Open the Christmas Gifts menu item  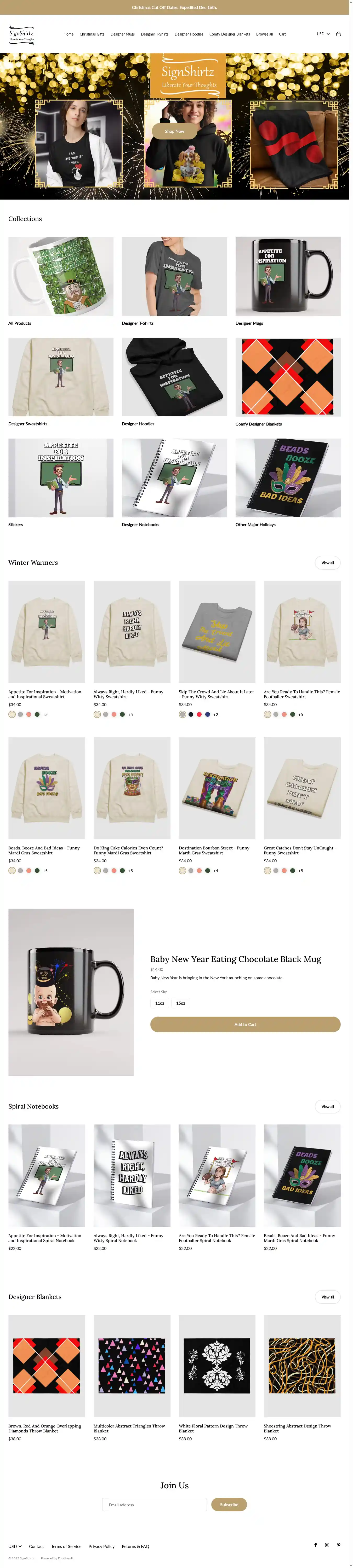[x=92, y=34]
